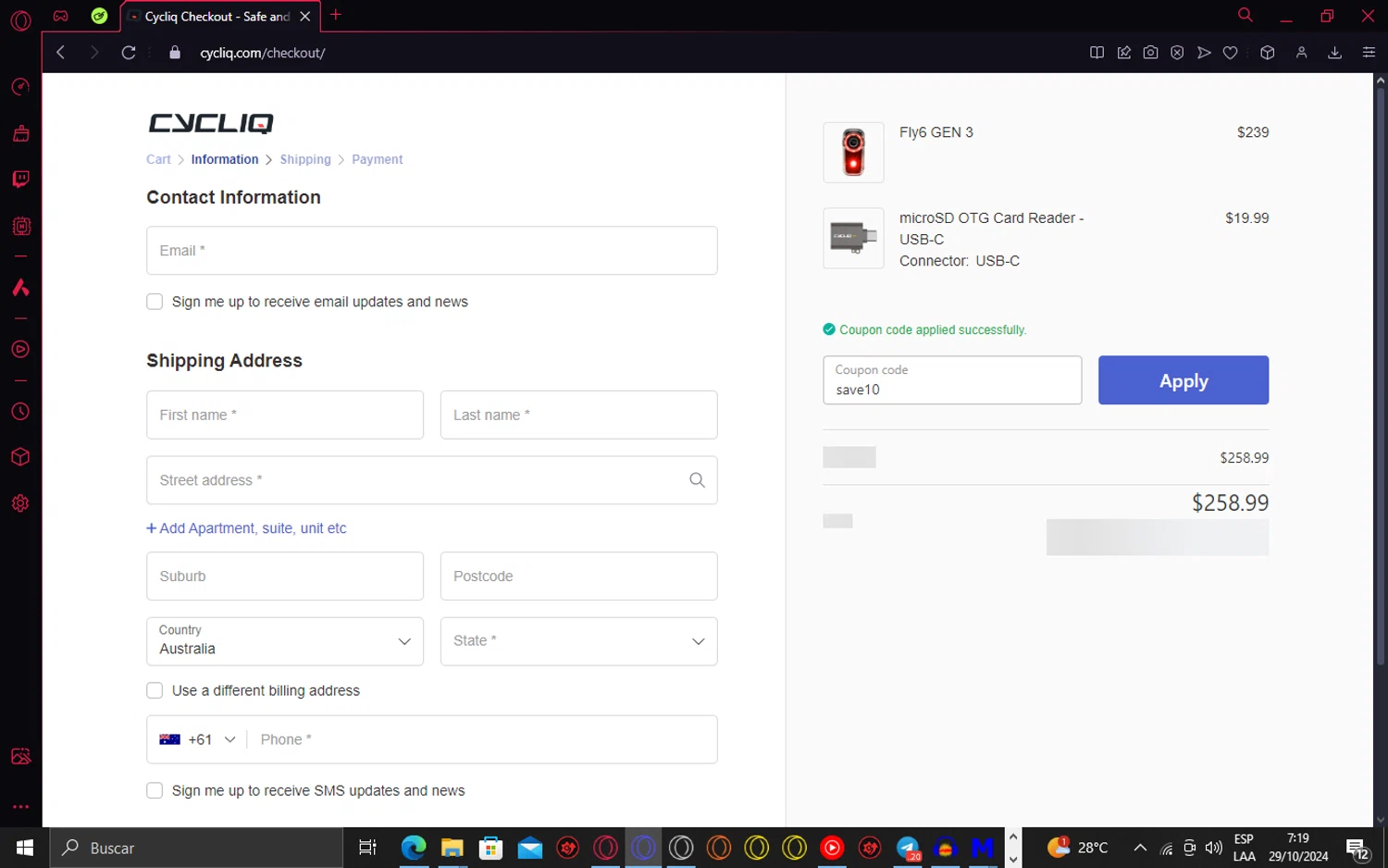
Task: Enable email updates and news checkbox
Action: [x=155, y=302]
